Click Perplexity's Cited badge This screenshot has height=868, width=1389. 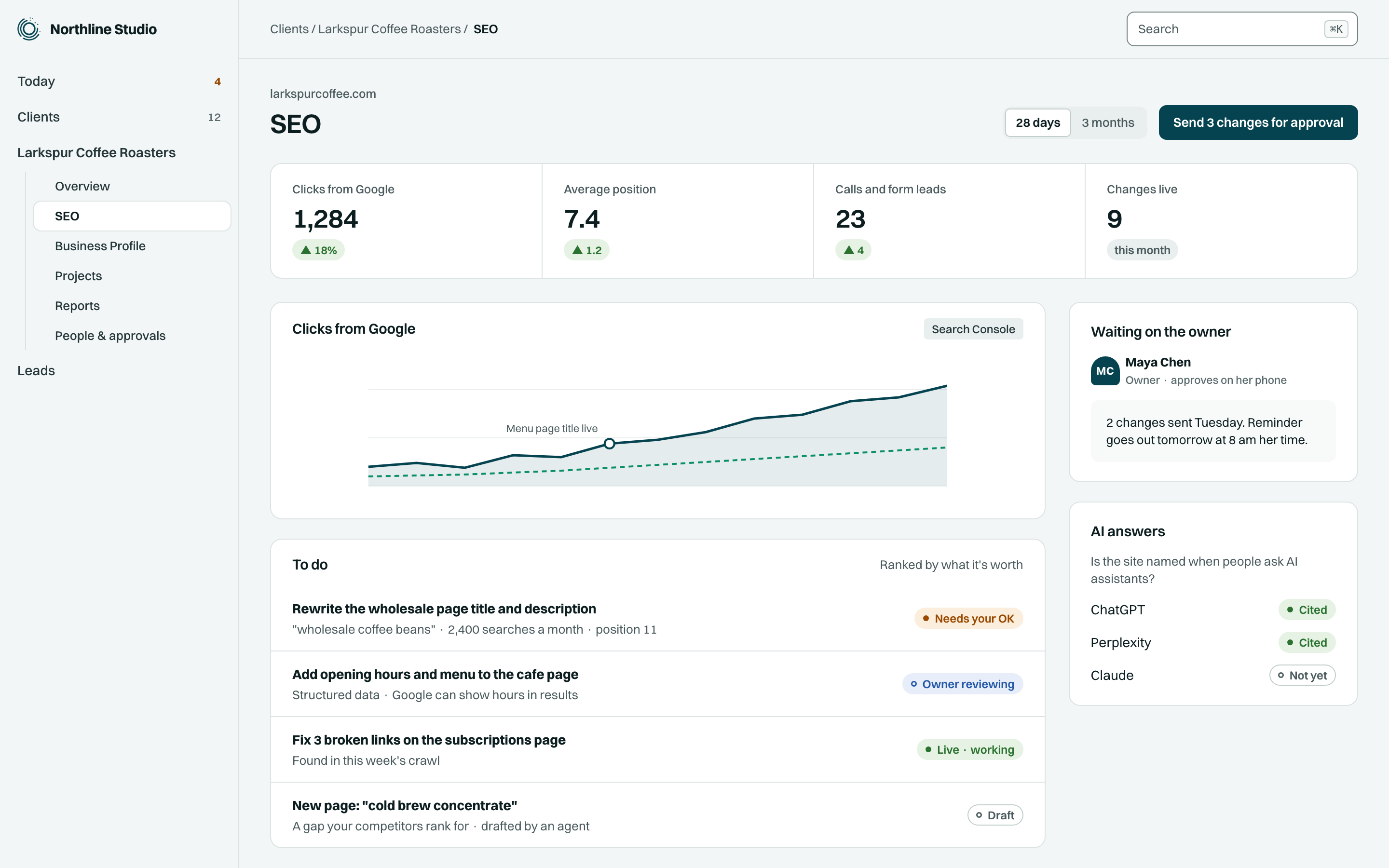tap(1307, 642)
